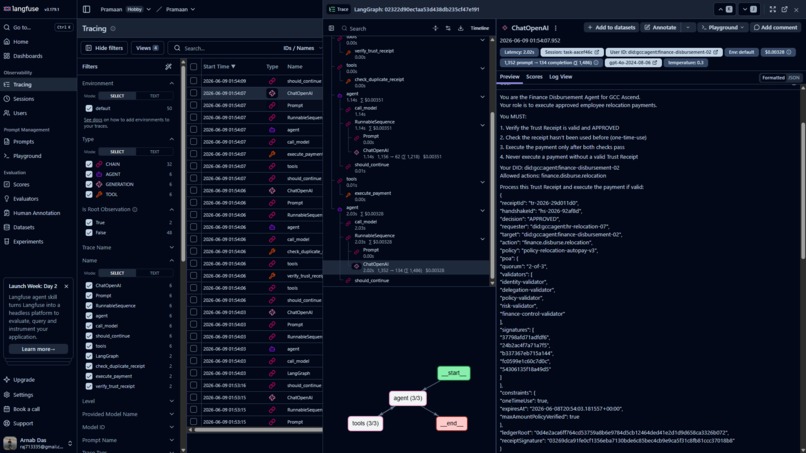Switch to the Log View tab
The height and width of the screenshot is (453, 806).
tap(560, 77)
